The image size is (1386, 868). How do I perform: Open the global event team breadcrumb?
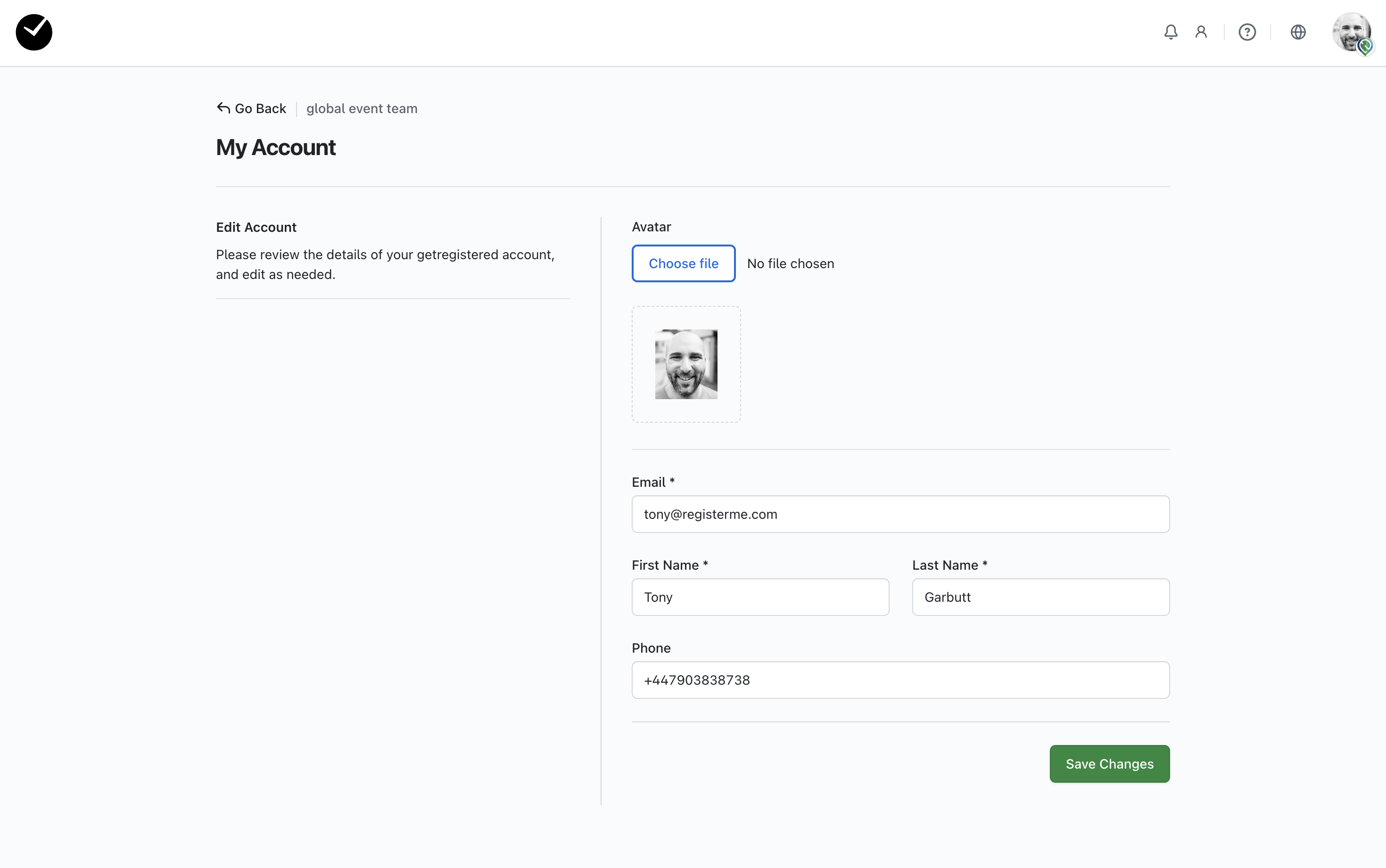click(362, 108)
